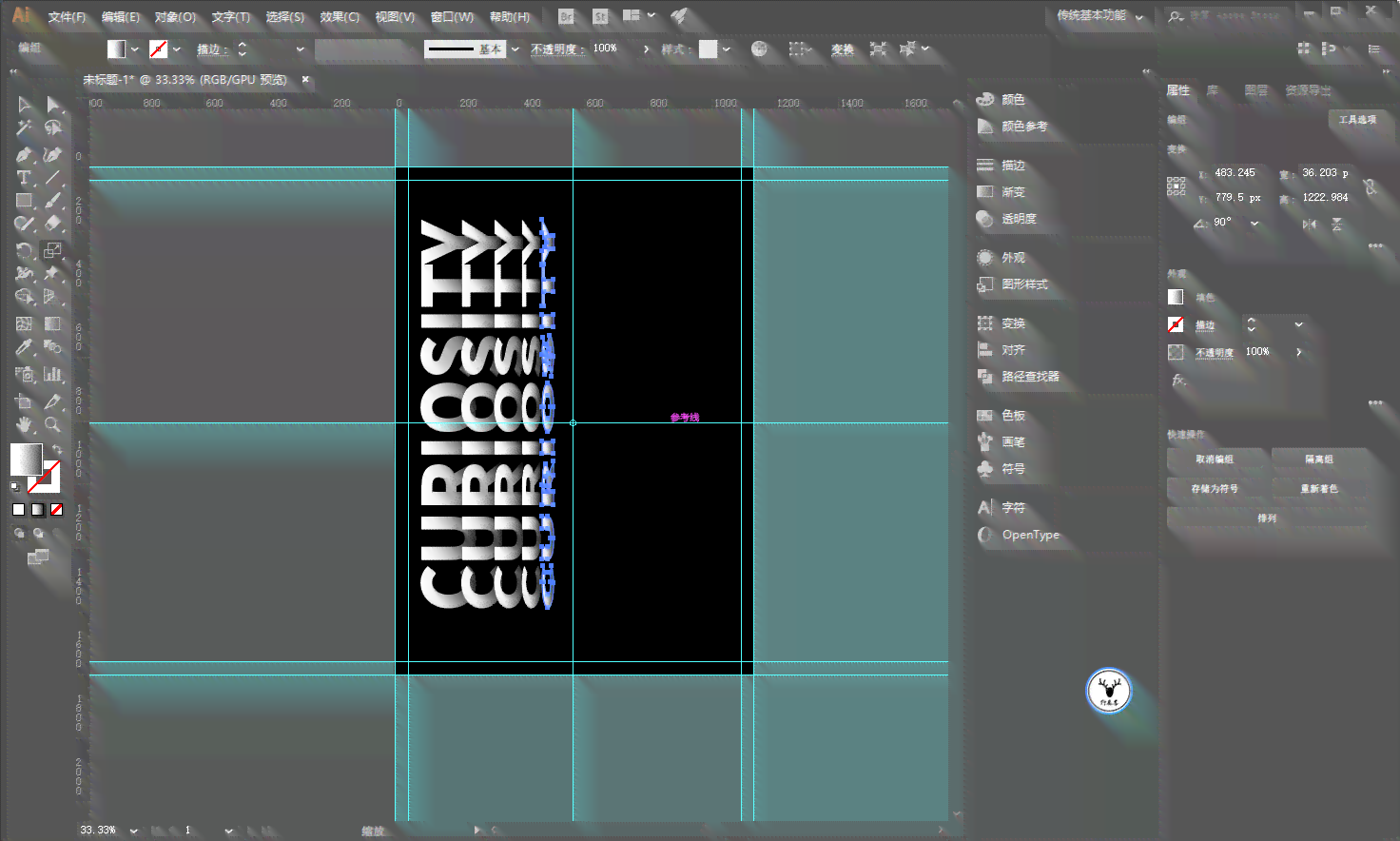Open the brush definition 基本 dropdown
Viewport: 1400px width, 841px height.
point(515,49)
